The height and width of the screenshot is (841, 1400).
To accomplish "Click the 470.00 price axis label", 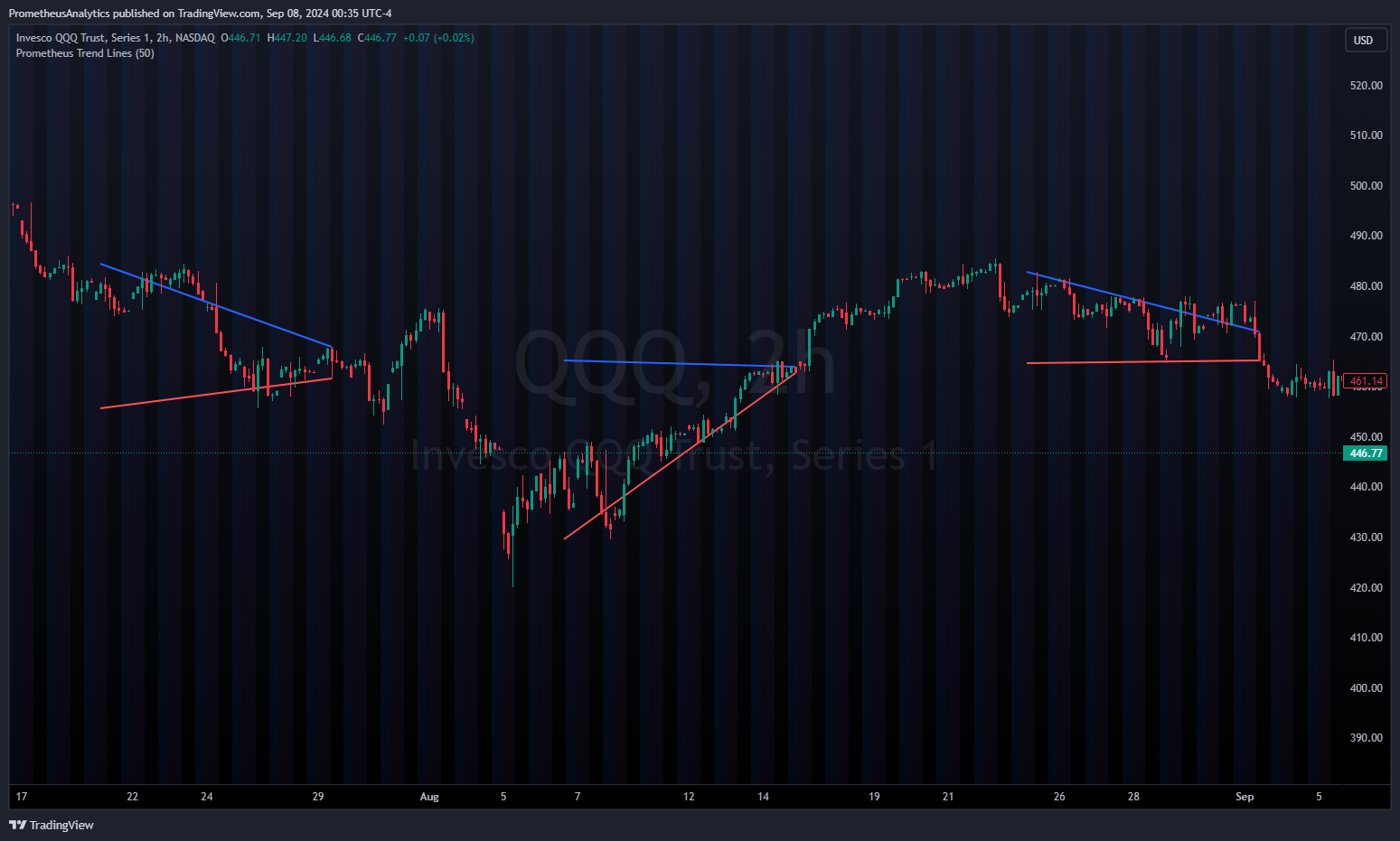I will (x=1366, y=337).
